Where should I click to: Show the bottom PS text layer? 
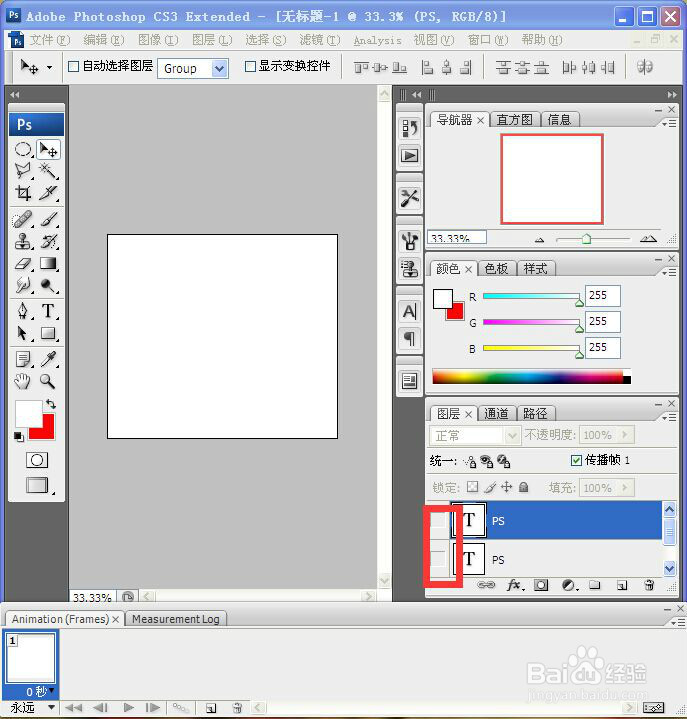coord(438,559)
